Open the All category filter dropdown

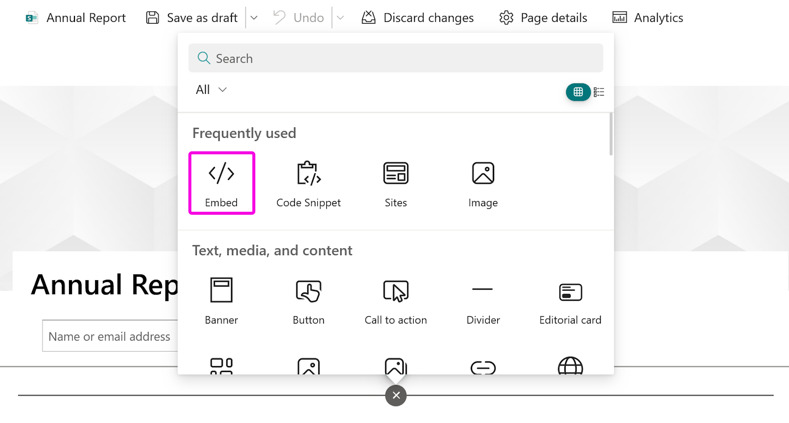pyautogui.click(x=211, y=90)
